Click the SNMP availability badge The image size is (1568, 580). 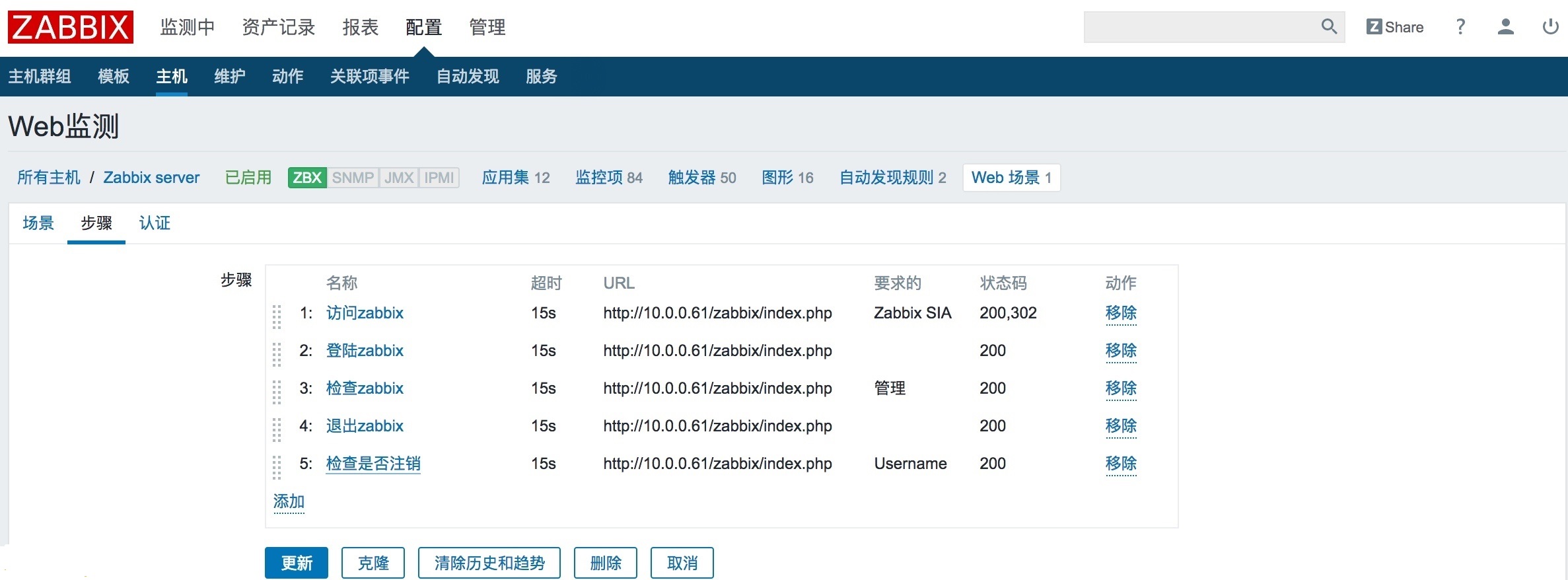click(353, 178)
